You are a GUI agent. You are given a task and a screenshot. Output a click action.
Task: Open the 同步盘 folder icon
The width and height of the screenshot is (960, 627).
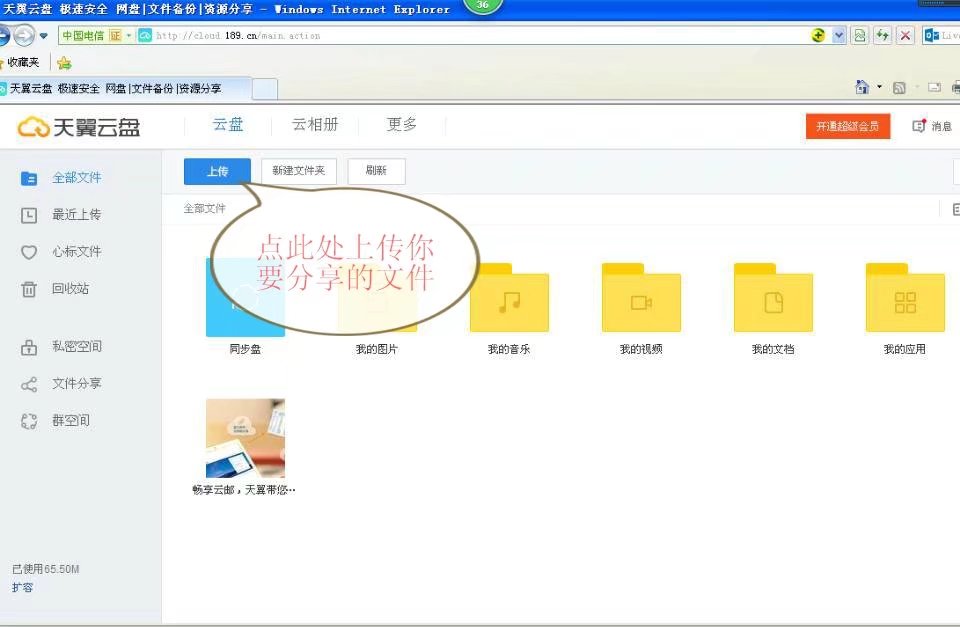(245, 297)
